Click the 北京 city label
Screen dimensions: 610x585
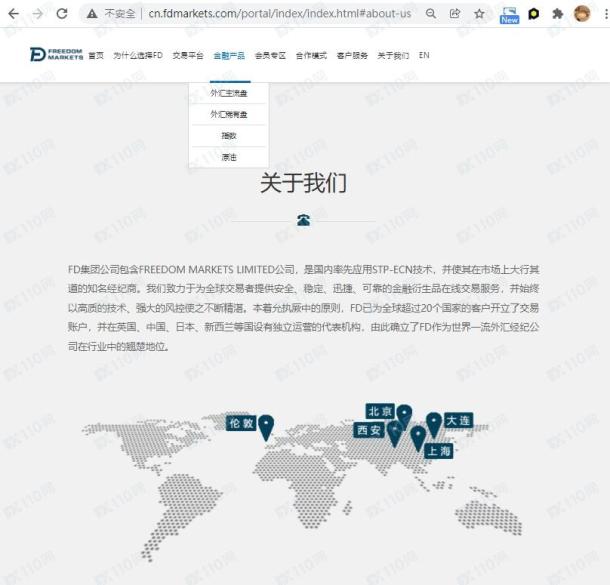click(380, 411)
